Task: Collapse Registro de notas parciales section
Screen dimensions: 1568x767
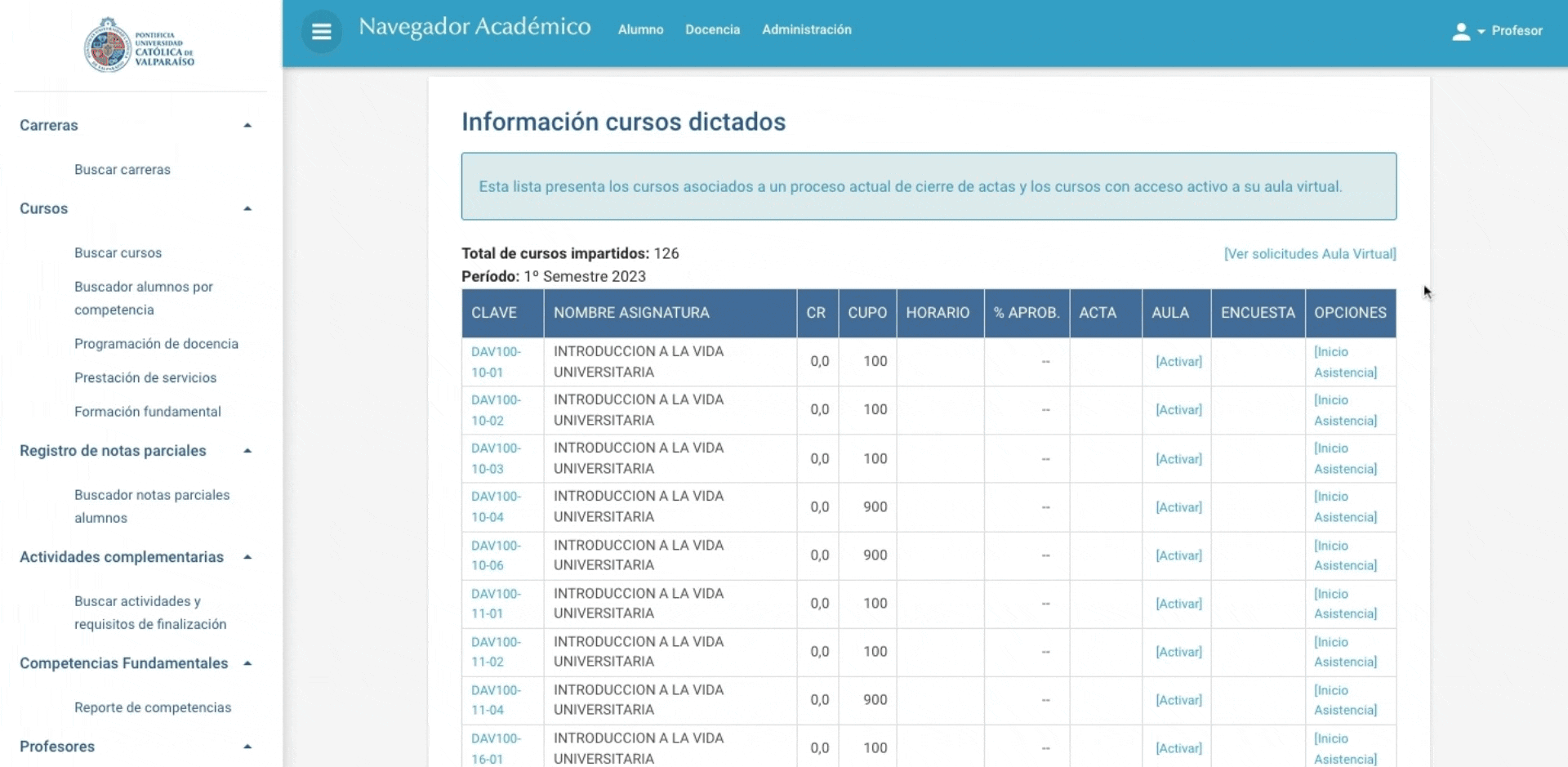Action: click(247, 451)
